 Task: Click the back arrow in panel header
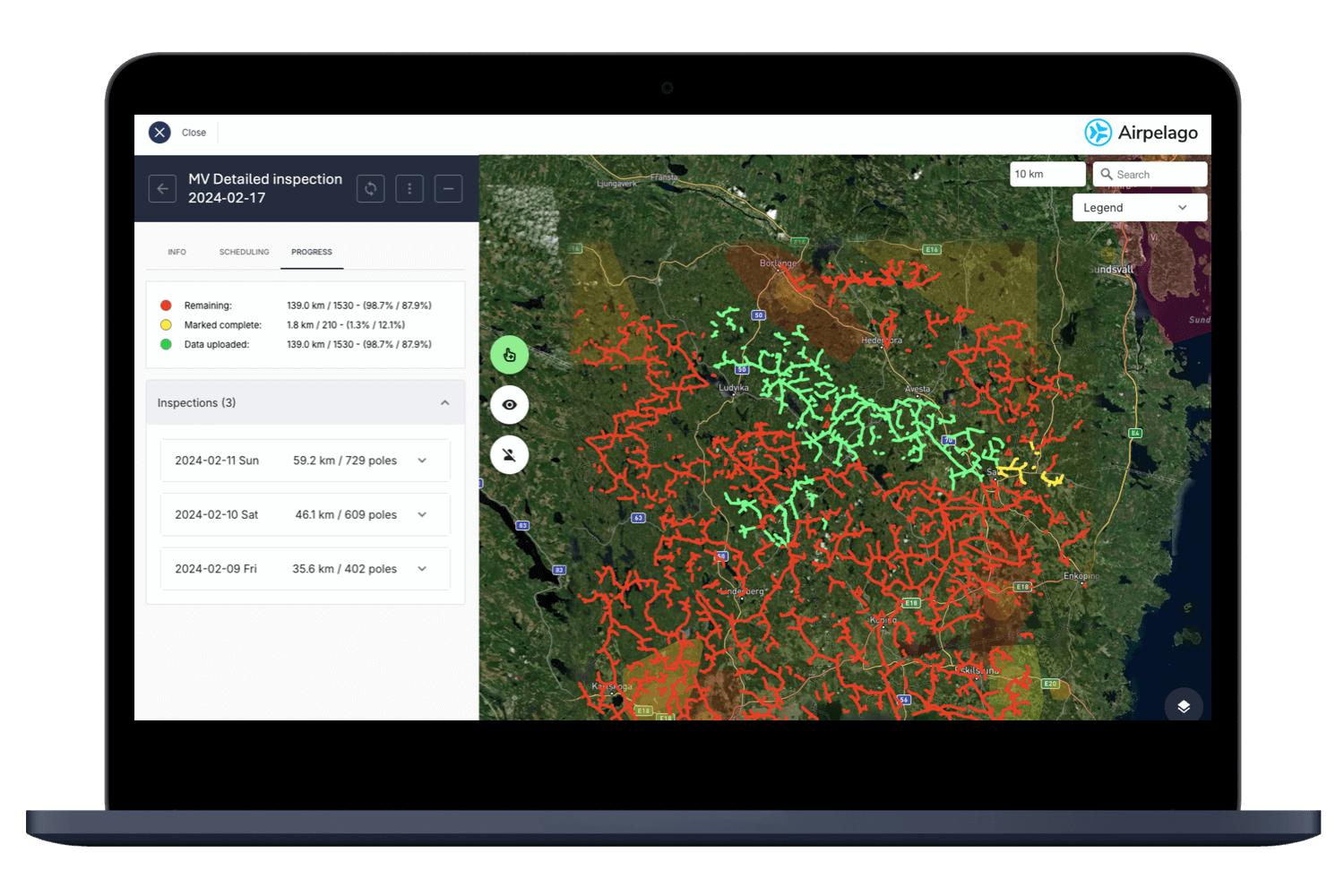162,188
